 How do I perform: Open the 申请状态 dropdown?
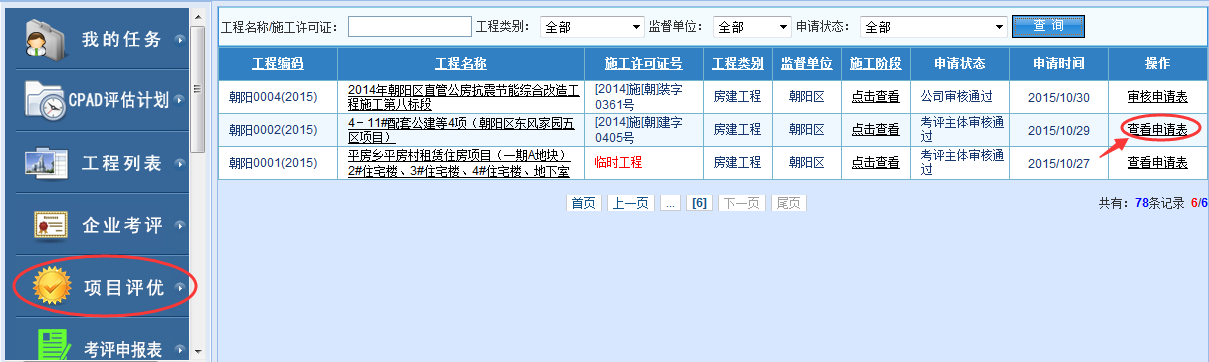[933, 26]
